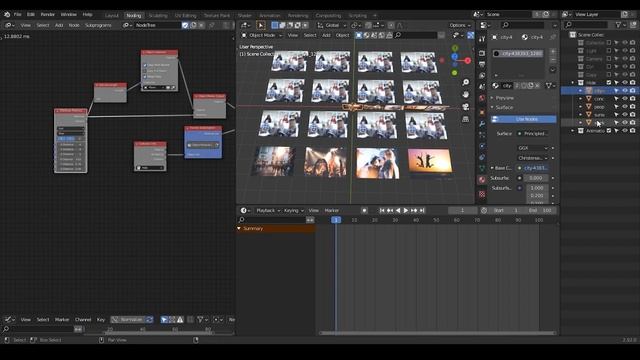Open the outliner filter funnel dropdown

[x=620, y=25]
